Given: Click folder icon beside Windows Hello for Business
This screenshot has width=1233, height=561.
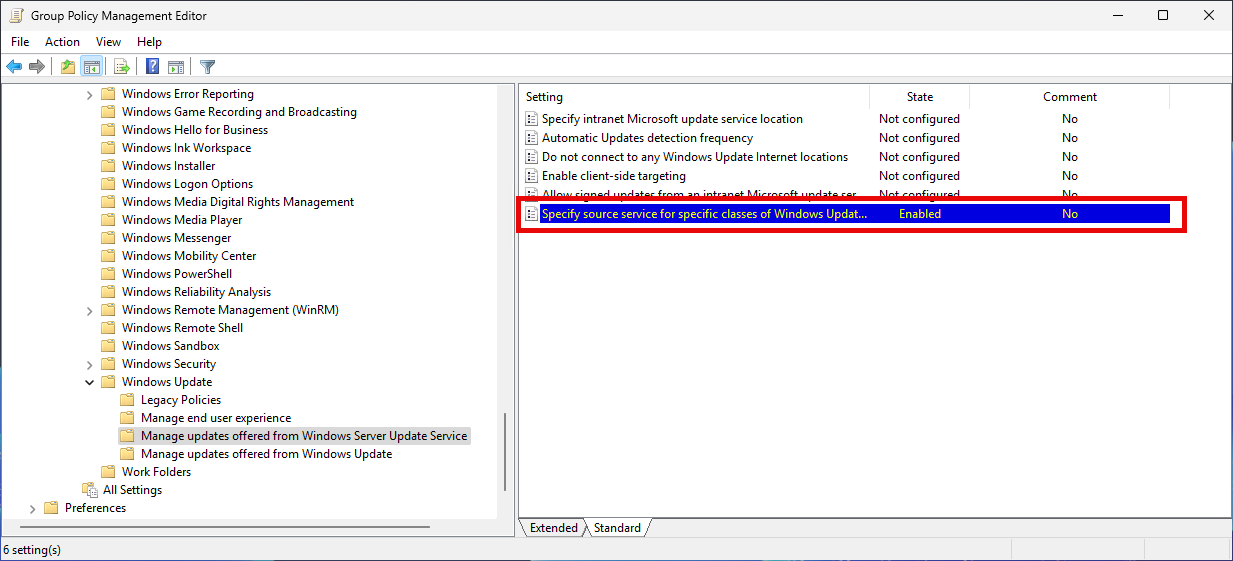Looking at the screenshot, I should (109, 130).
